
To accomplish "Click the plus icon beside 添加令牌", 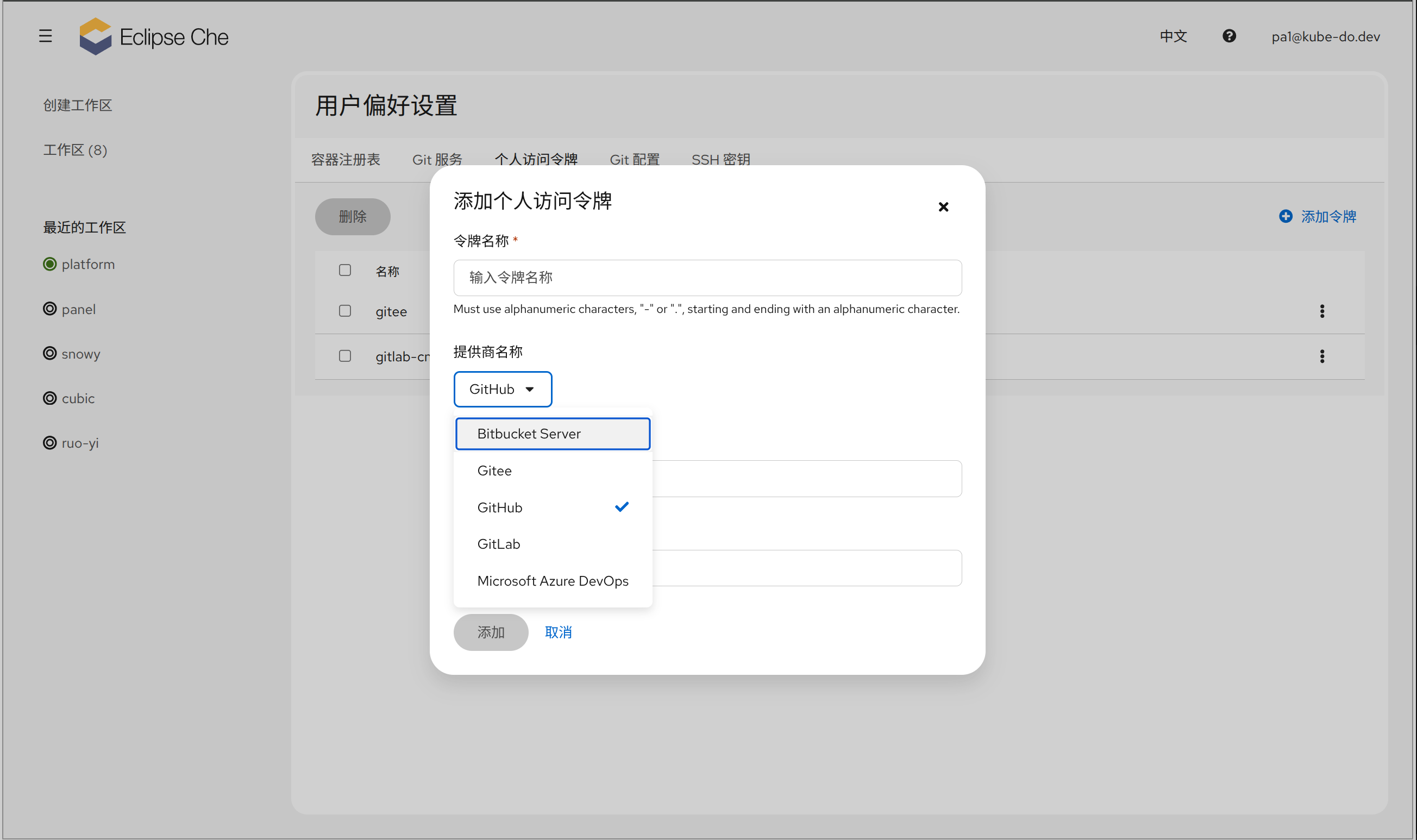I will point(1286,216).
